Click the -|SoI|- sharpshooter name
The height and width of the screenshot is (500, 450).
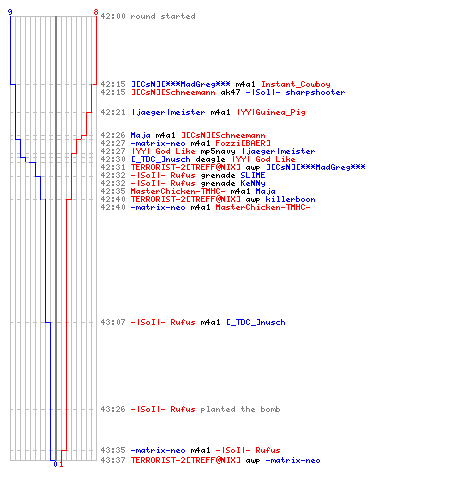[x=295, y=92]
